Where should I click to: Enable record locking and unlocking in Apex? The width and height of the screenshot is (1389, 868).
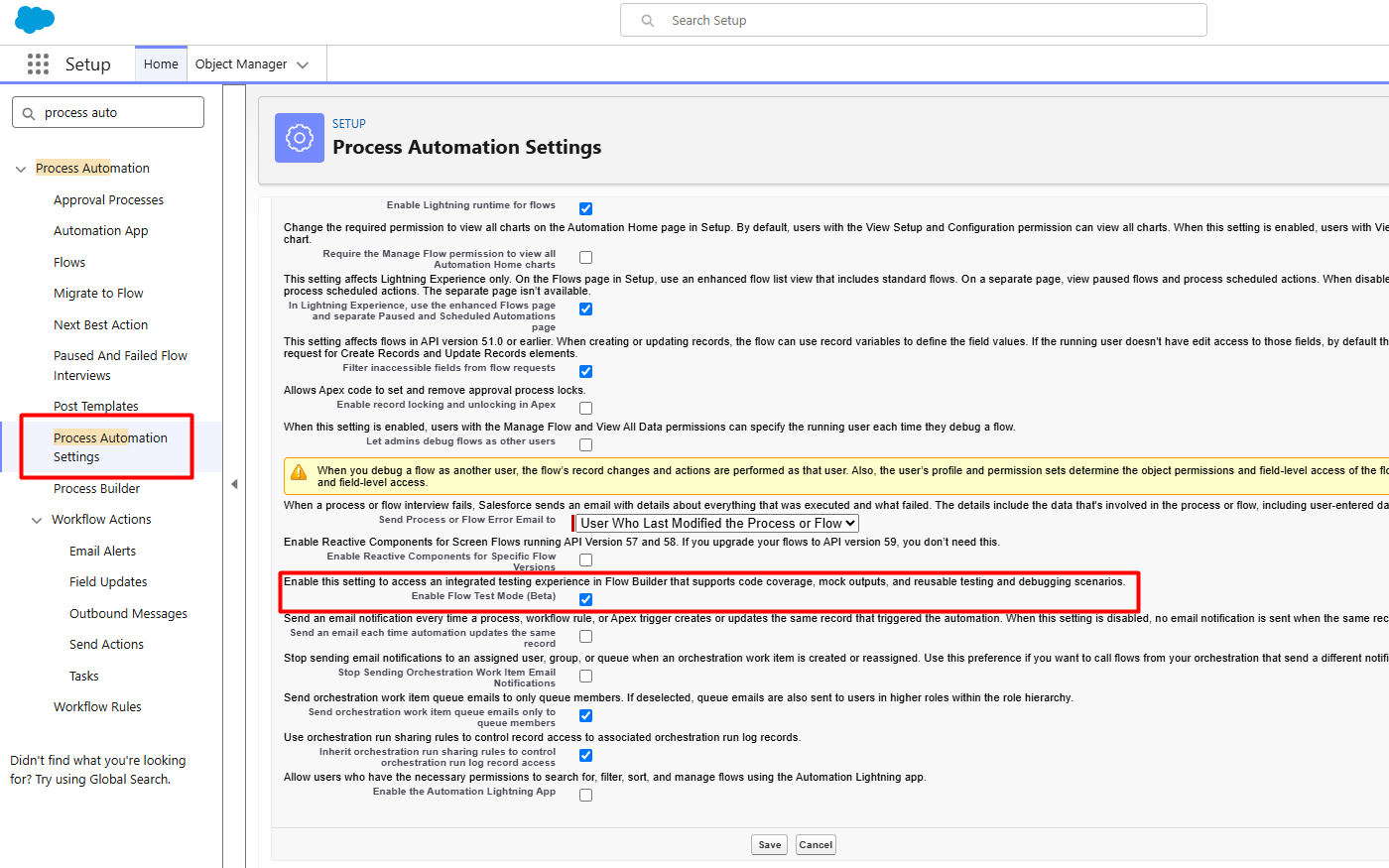click(x=585, y=408)
